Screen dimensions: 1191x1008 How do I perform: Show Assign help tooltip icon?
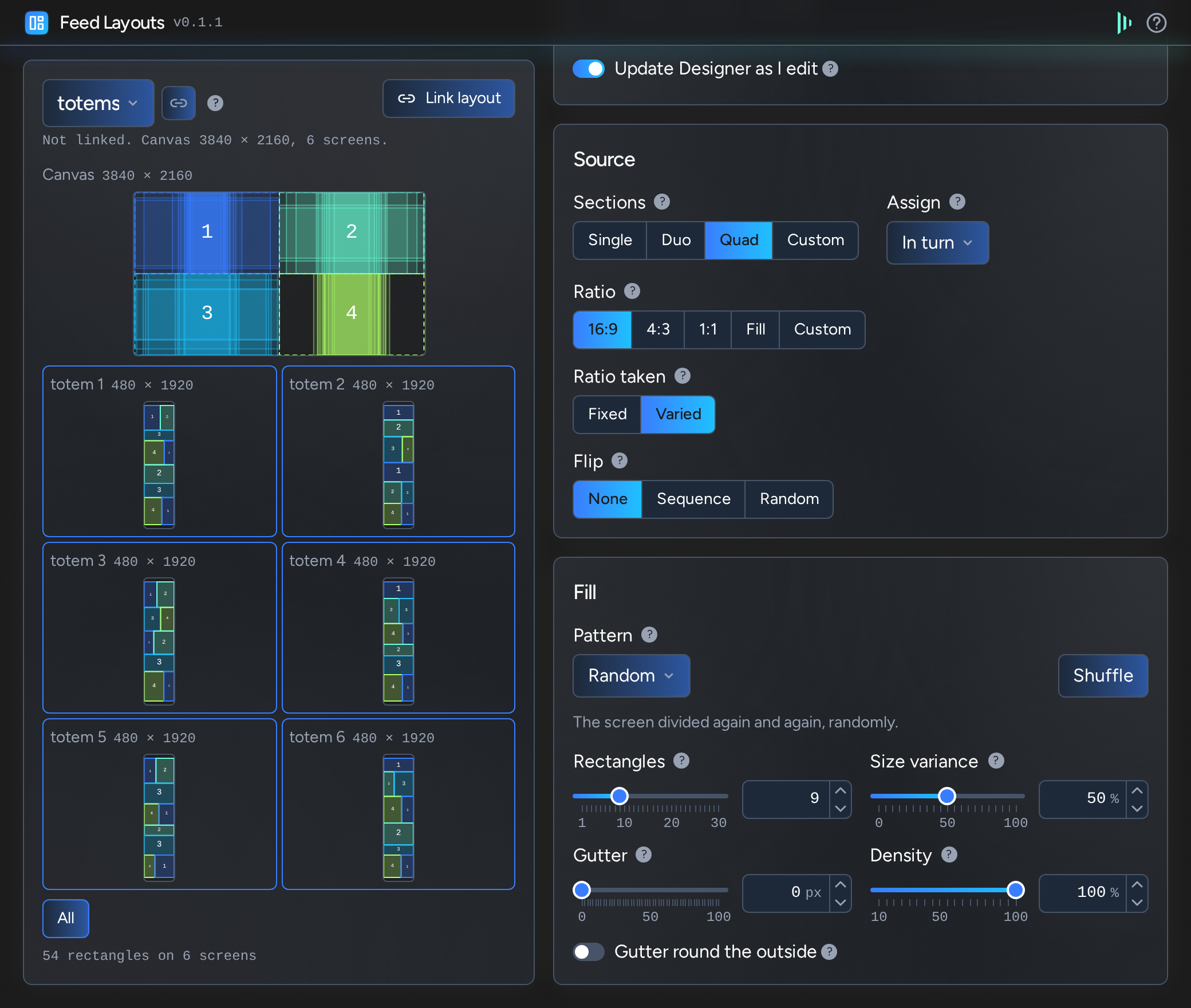pos(957,202)
